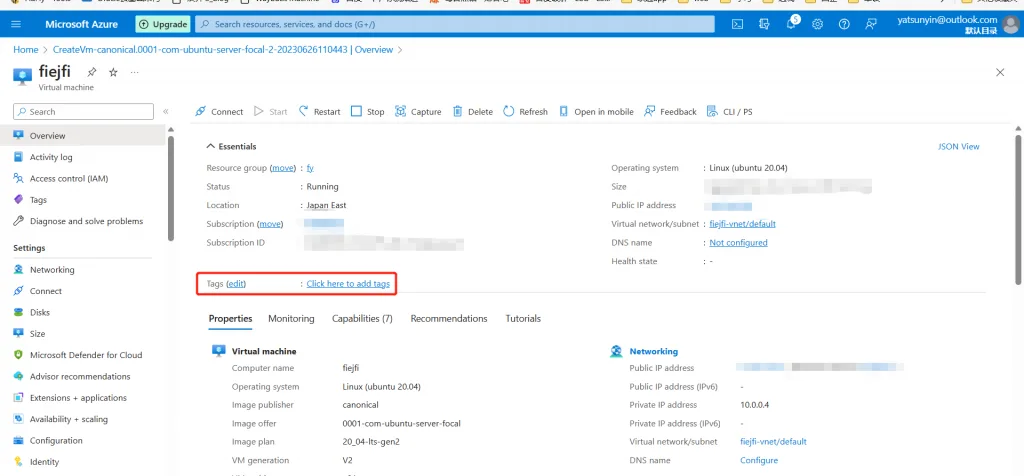Viewport: 1024px width, 476px height.
Task: Open Networking under Settings
Action: tap(52, 270)
